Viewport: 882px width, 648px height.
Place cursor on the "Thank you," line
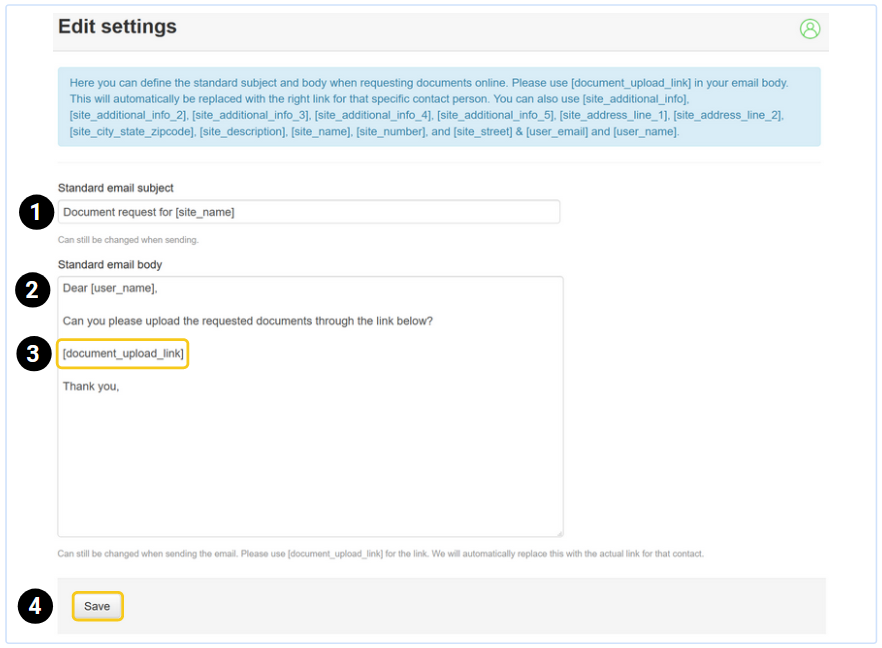[91, 386]
